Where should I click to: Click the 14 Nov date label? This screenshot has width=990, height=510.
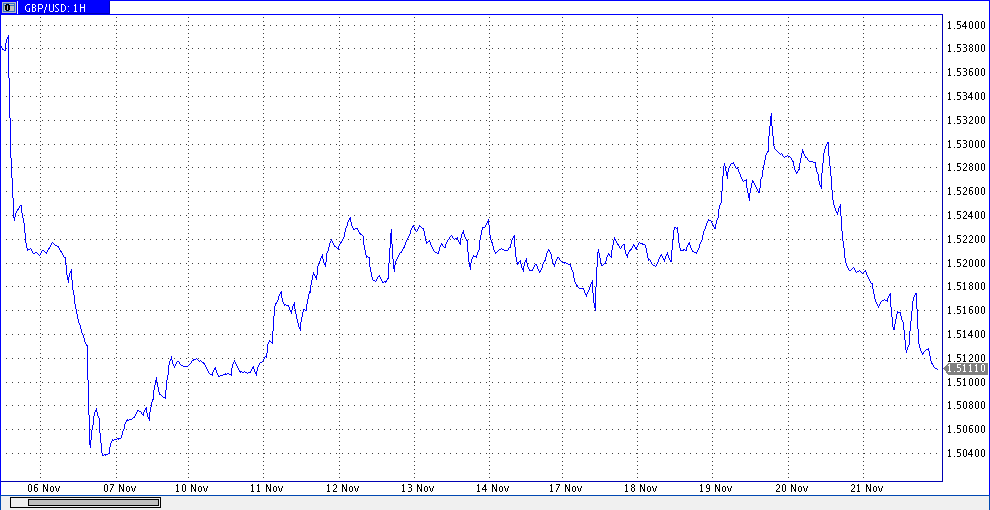point(492,489)
